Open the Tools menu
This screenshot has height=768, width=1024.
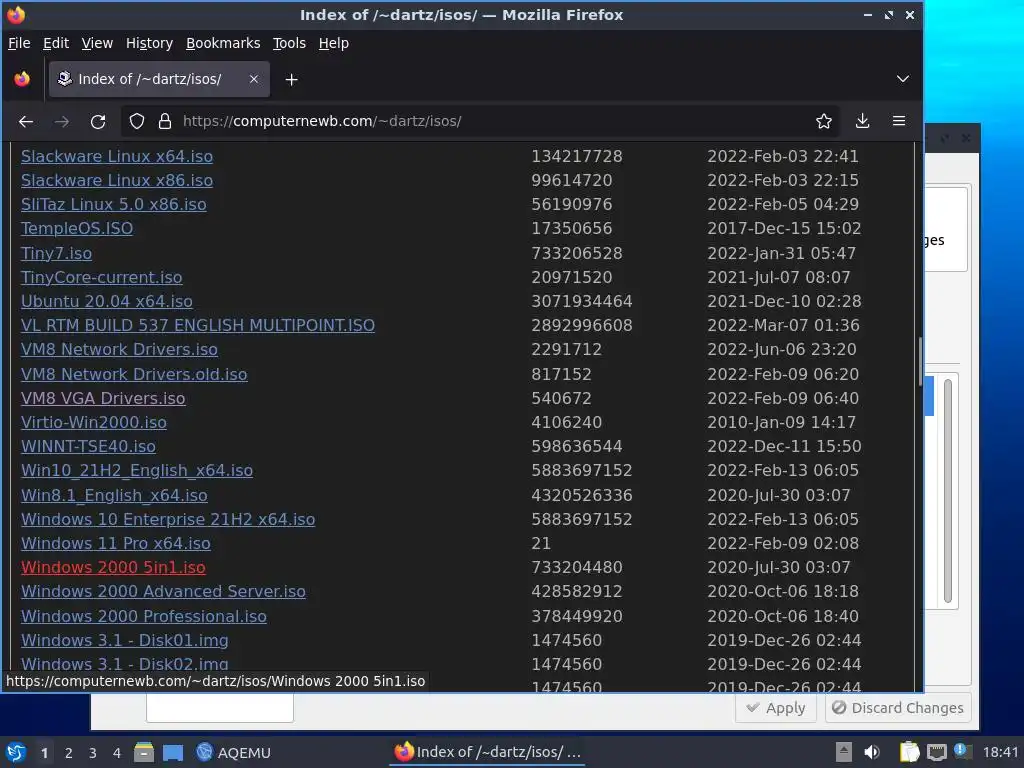point(289,43)
